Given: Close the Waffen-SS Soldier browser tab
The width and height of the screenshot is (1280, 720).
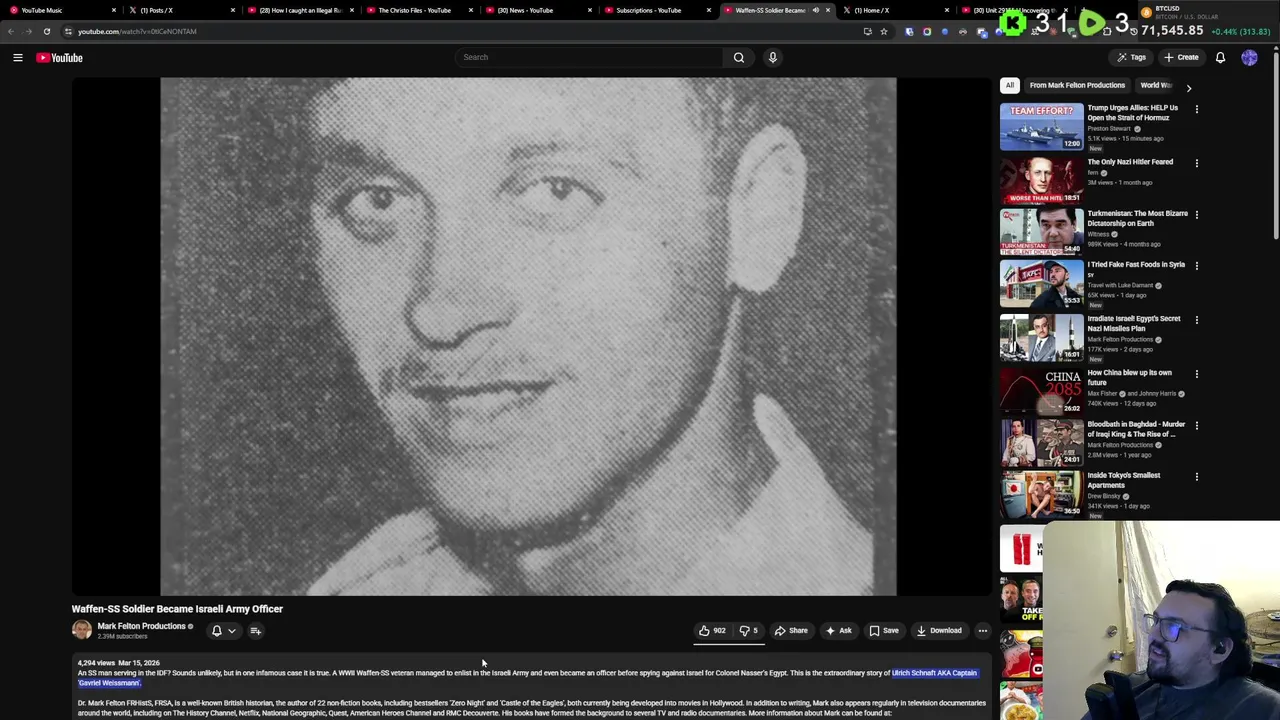Looking at the screenshot, I should click(828, 10).
